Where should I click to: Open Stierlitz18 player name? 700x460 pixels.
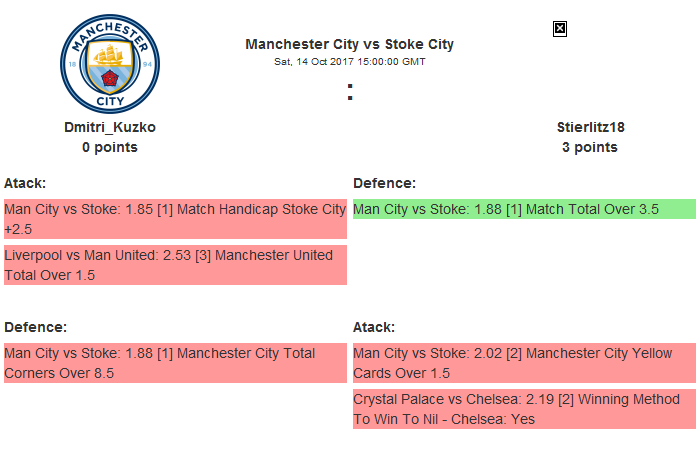point(590,127)
